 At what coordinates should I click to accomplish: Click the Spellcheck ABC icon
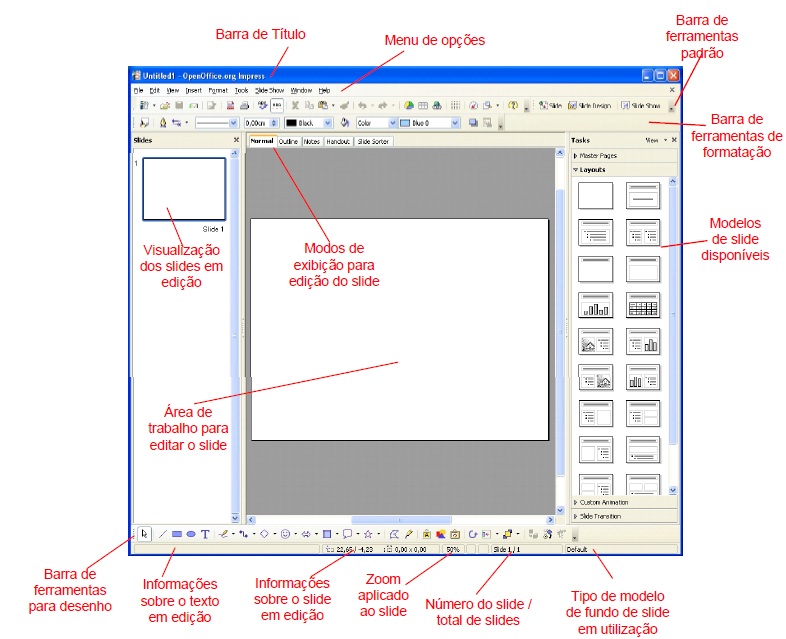(x=262, y=105)
